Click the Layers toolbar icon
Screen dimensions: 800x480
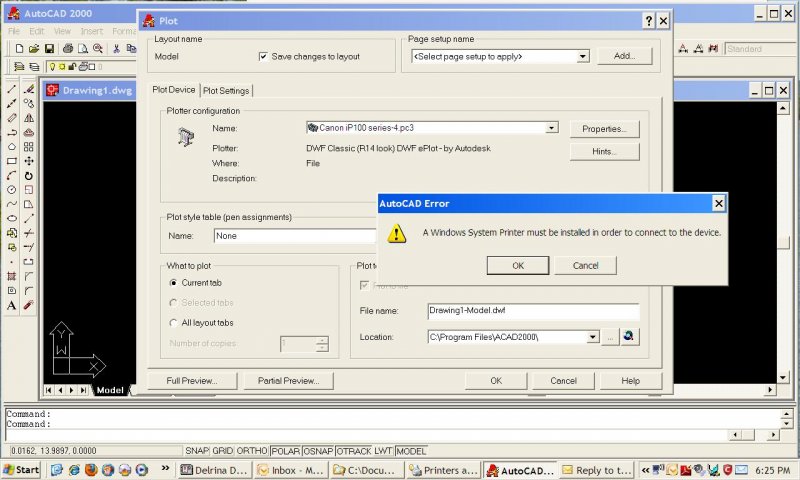[19, 66]
